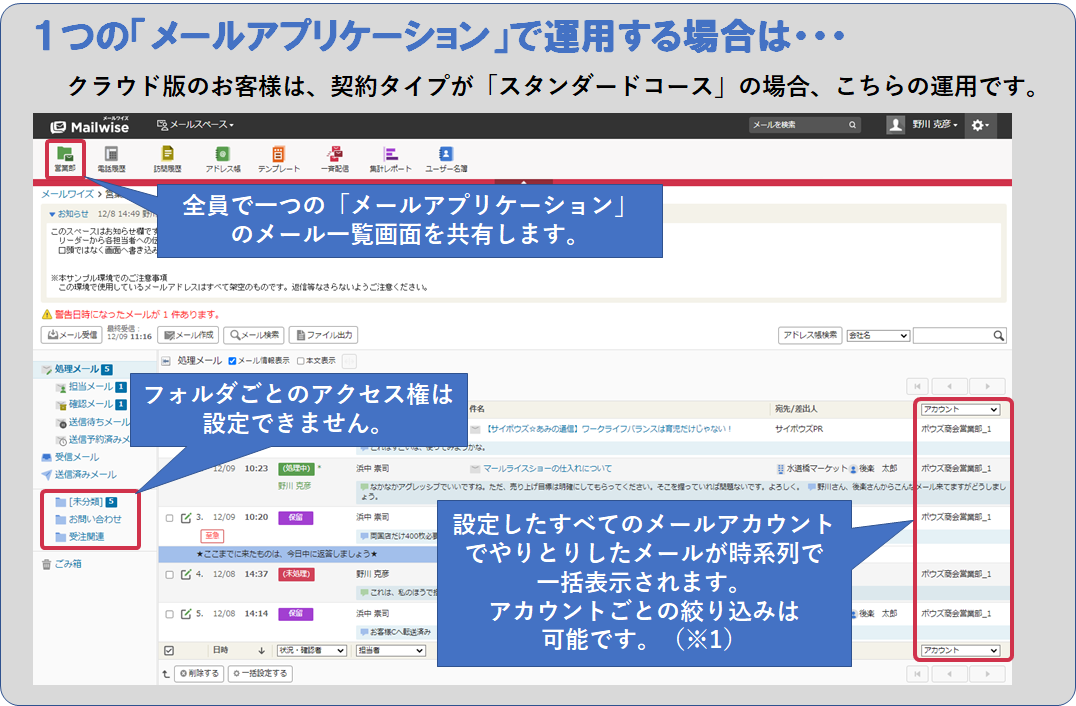Open the 訪問履歴 visit history app
Viewport: 1076px width, 706px height.
tap(167, 158)
